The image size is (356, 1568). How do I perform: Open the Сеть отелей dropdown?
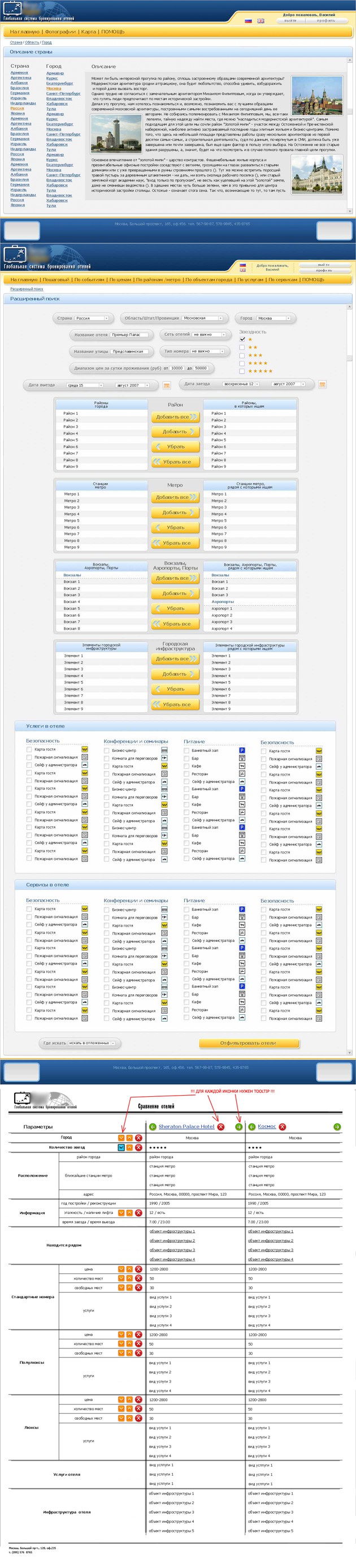[x=209, y=335]
